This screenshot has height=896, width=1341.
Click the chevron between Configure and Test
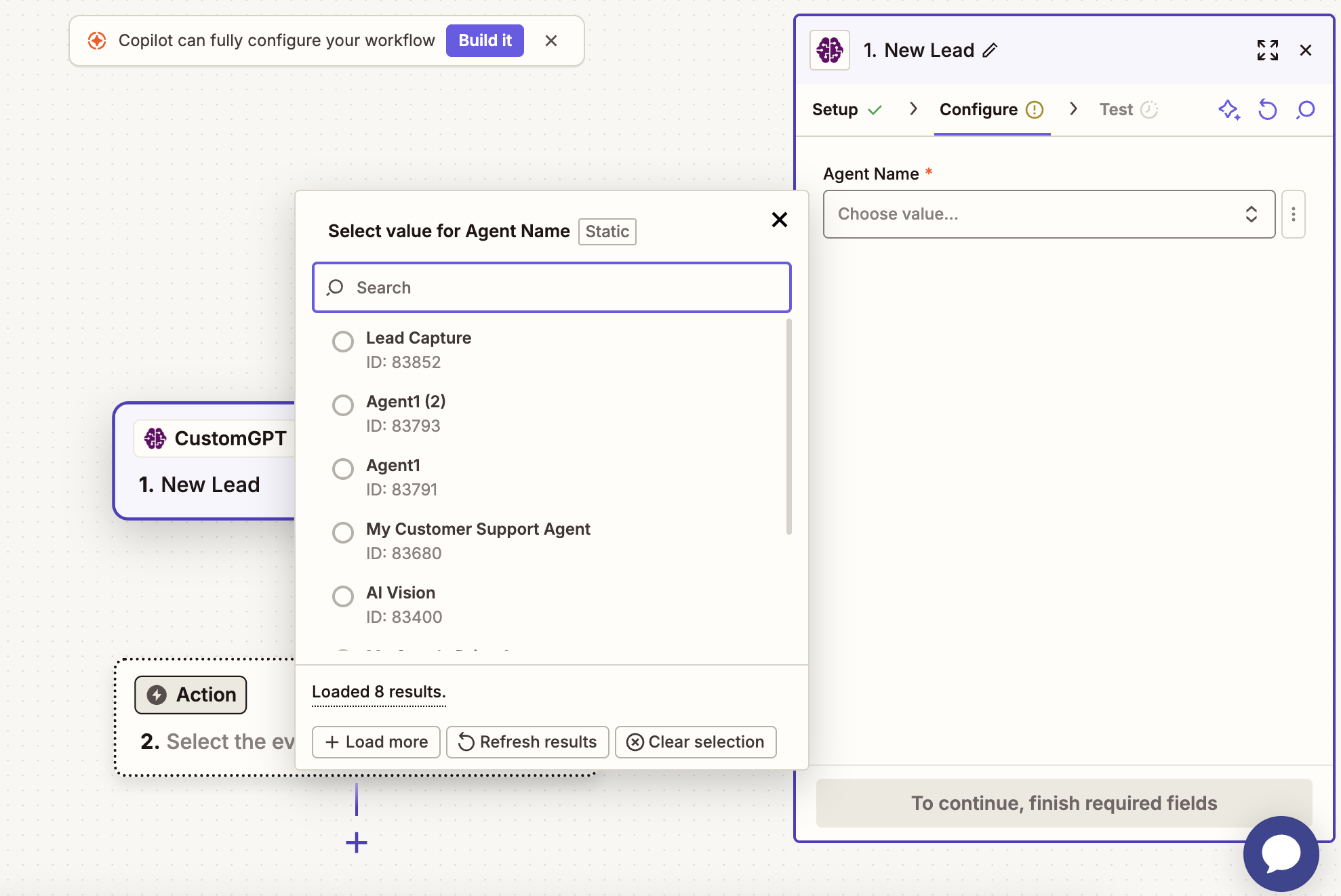pos(1073,109)
